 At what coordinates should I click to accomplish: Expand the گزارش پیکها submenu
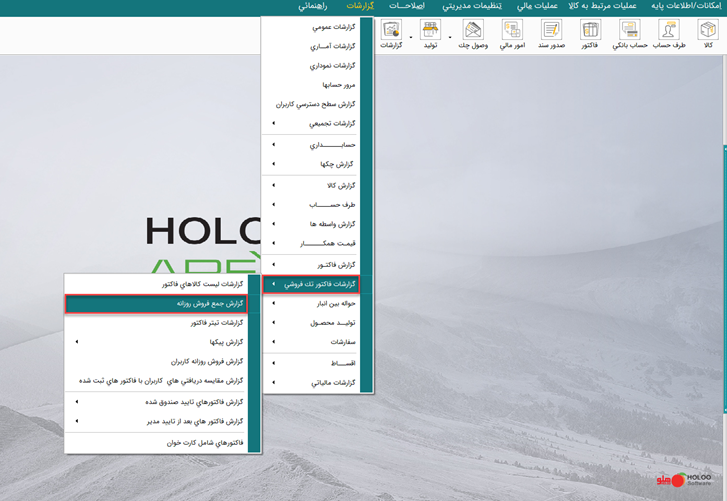156,342
